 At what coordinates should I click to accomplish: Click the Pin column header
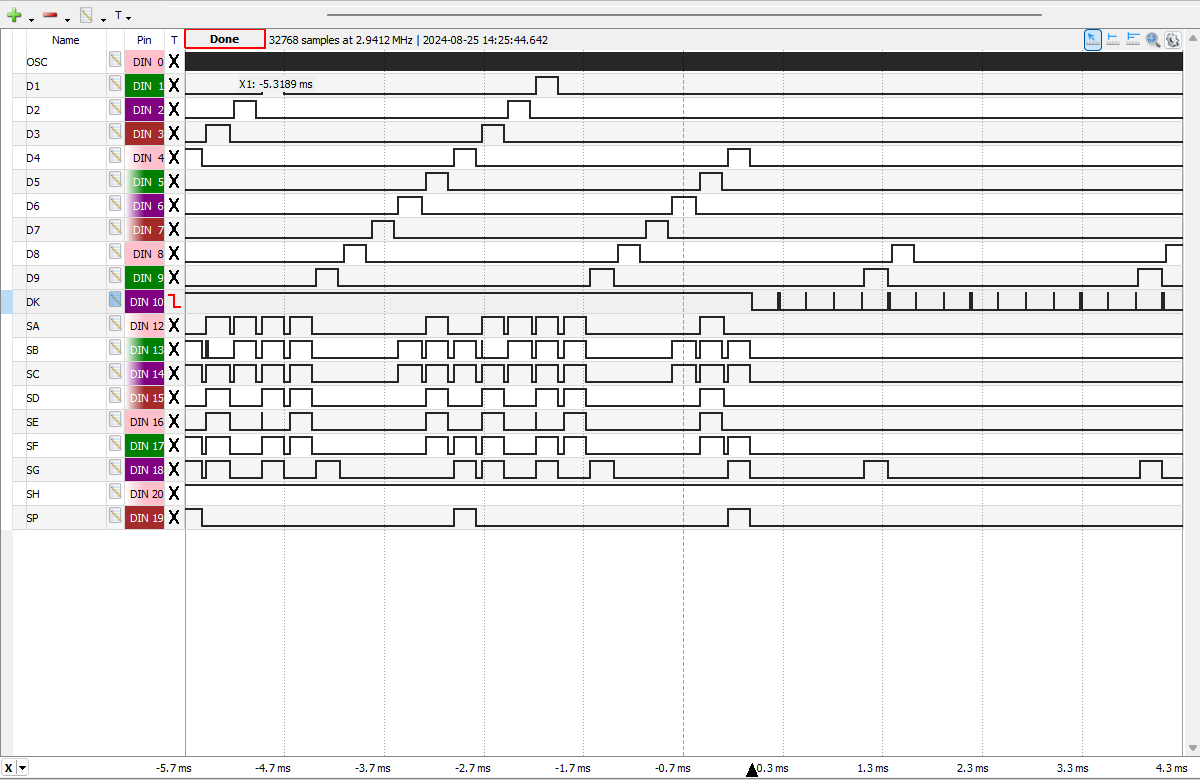tap(144, 40)
